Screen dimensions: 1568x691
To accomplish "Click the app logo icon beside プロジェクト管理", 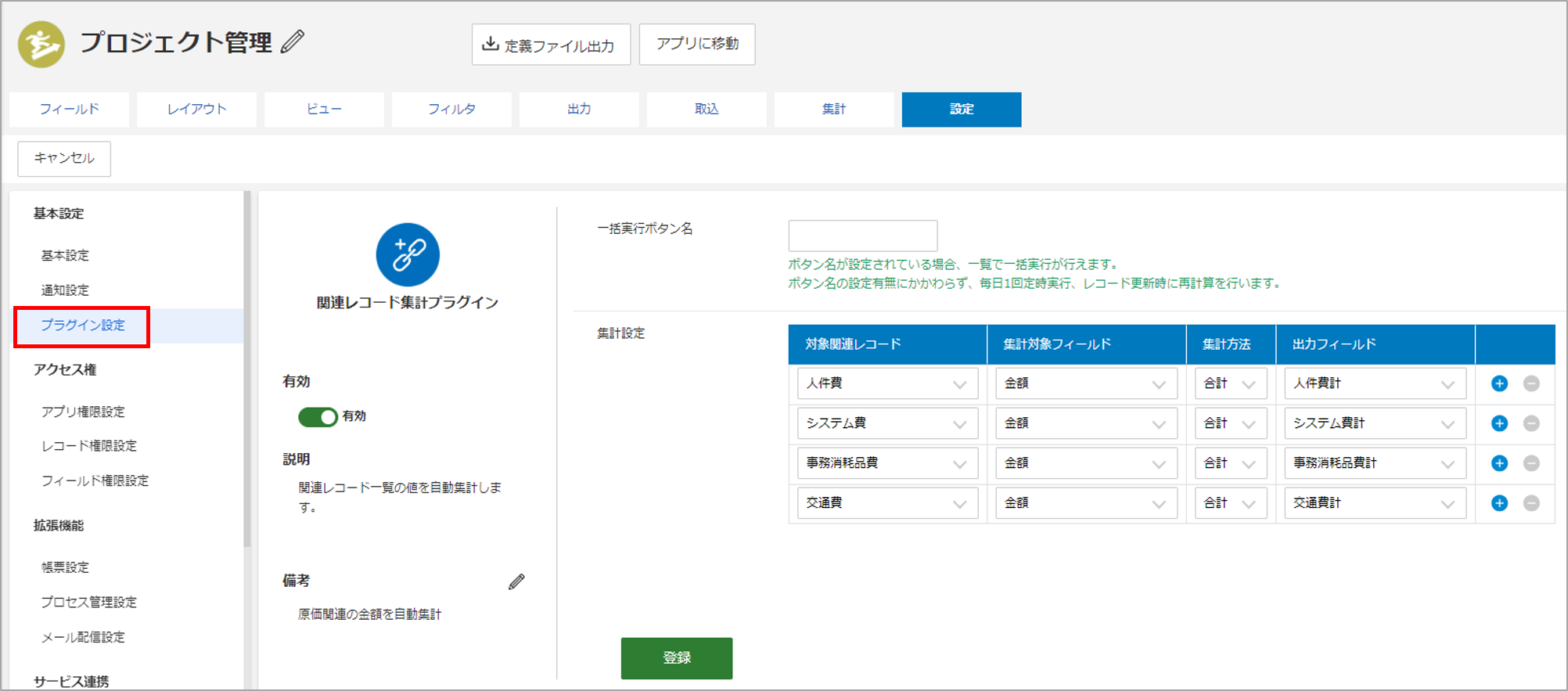I will coord(41,45).
